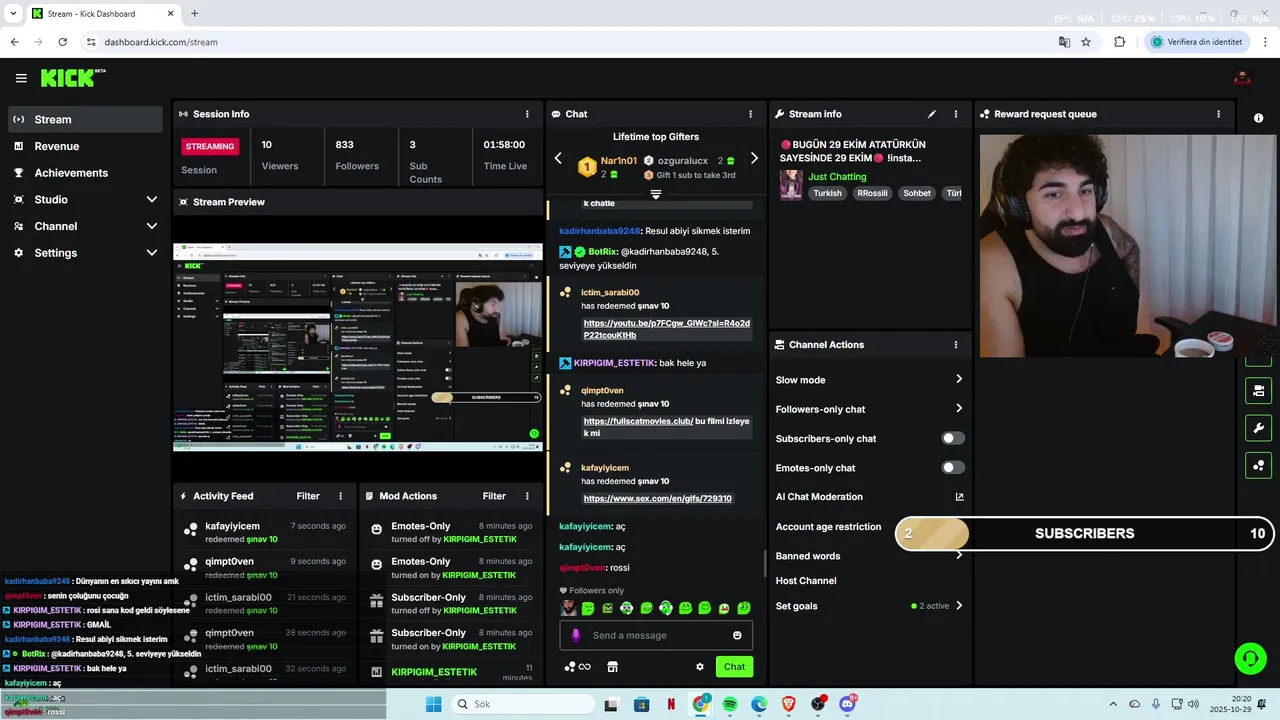Open Session Info panel options menu
The image size is (1280, 720).
(527, 114)
